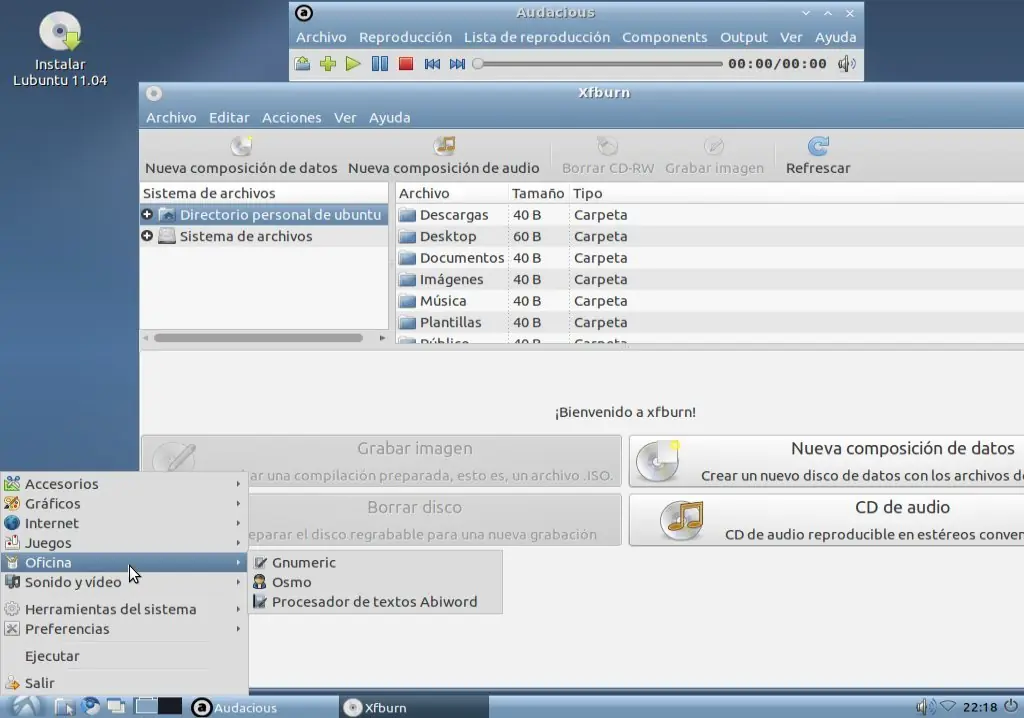Click the file tree horizontal scrollbar
The image size is (1024, 718).
259,338
